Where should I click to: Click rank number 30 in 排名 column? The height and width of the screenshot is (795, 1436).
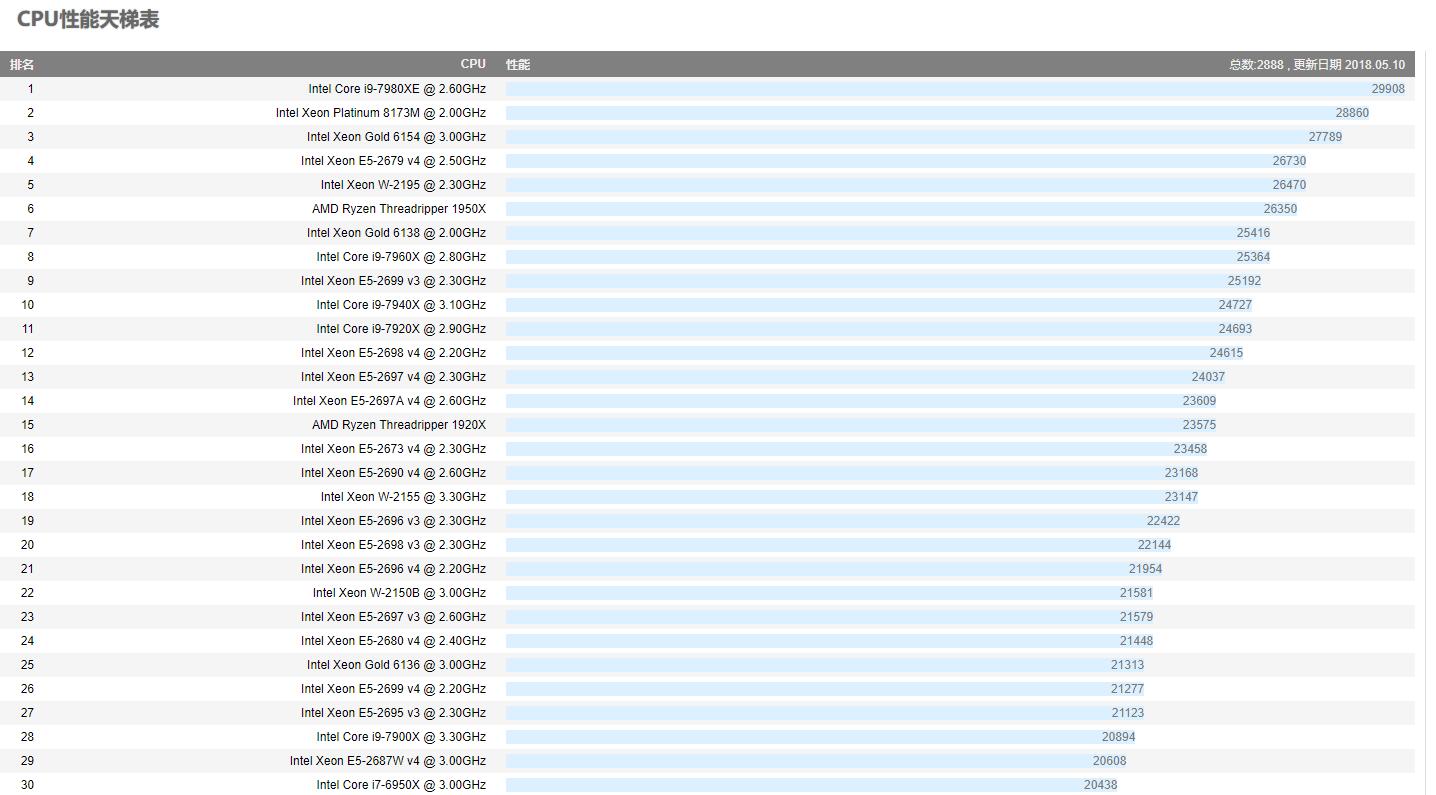pyautogui.click(x=27, y=785)
